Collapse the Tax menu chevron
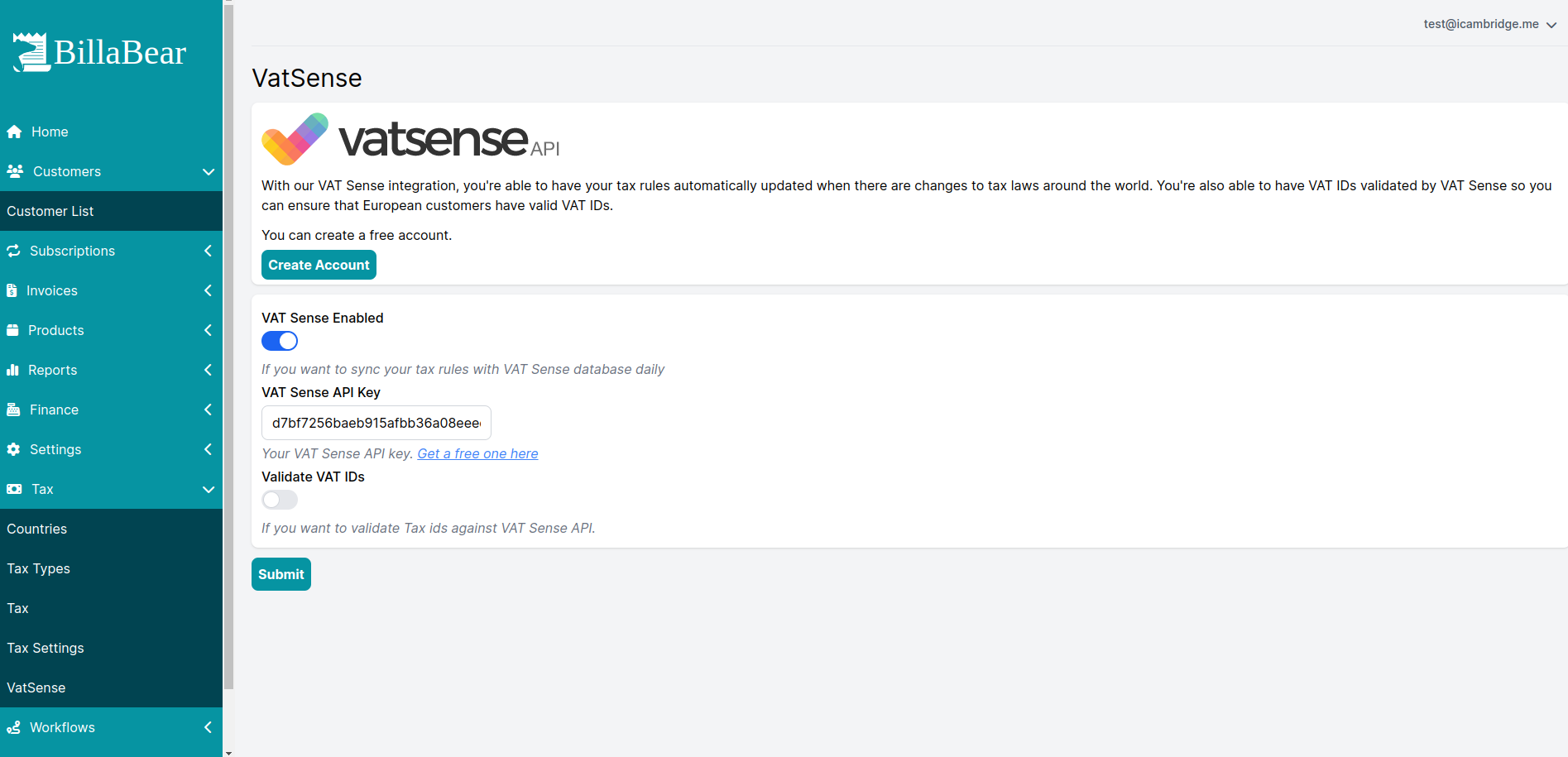This screenshot has width=1568, height=757. [209, 489]
